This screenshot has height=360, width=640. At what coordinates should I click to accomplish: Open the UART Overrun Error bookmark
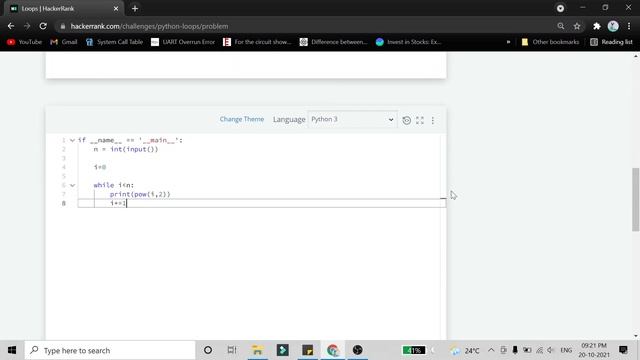point(183,42)
